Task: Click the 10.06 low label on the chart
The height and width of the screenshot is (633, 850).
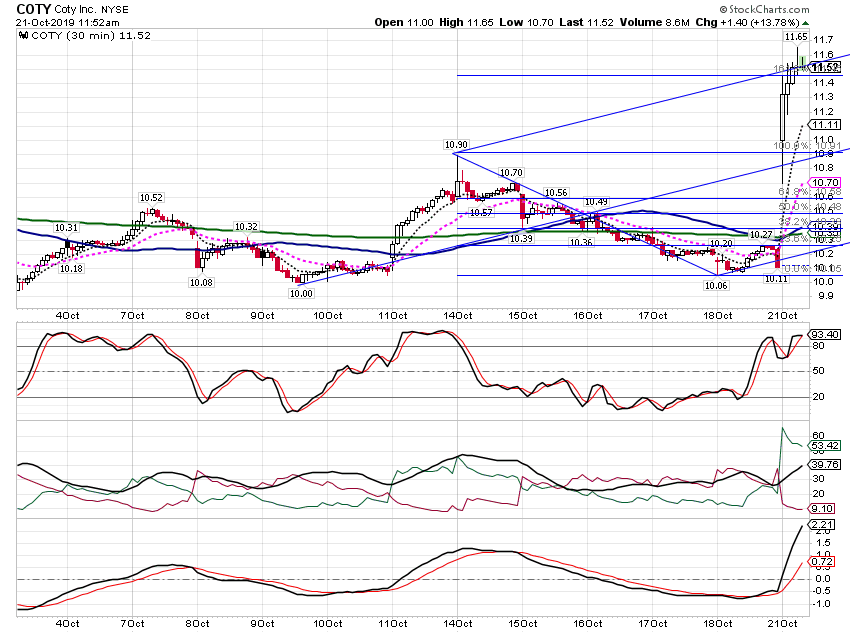Action: [x=716, y=286]
